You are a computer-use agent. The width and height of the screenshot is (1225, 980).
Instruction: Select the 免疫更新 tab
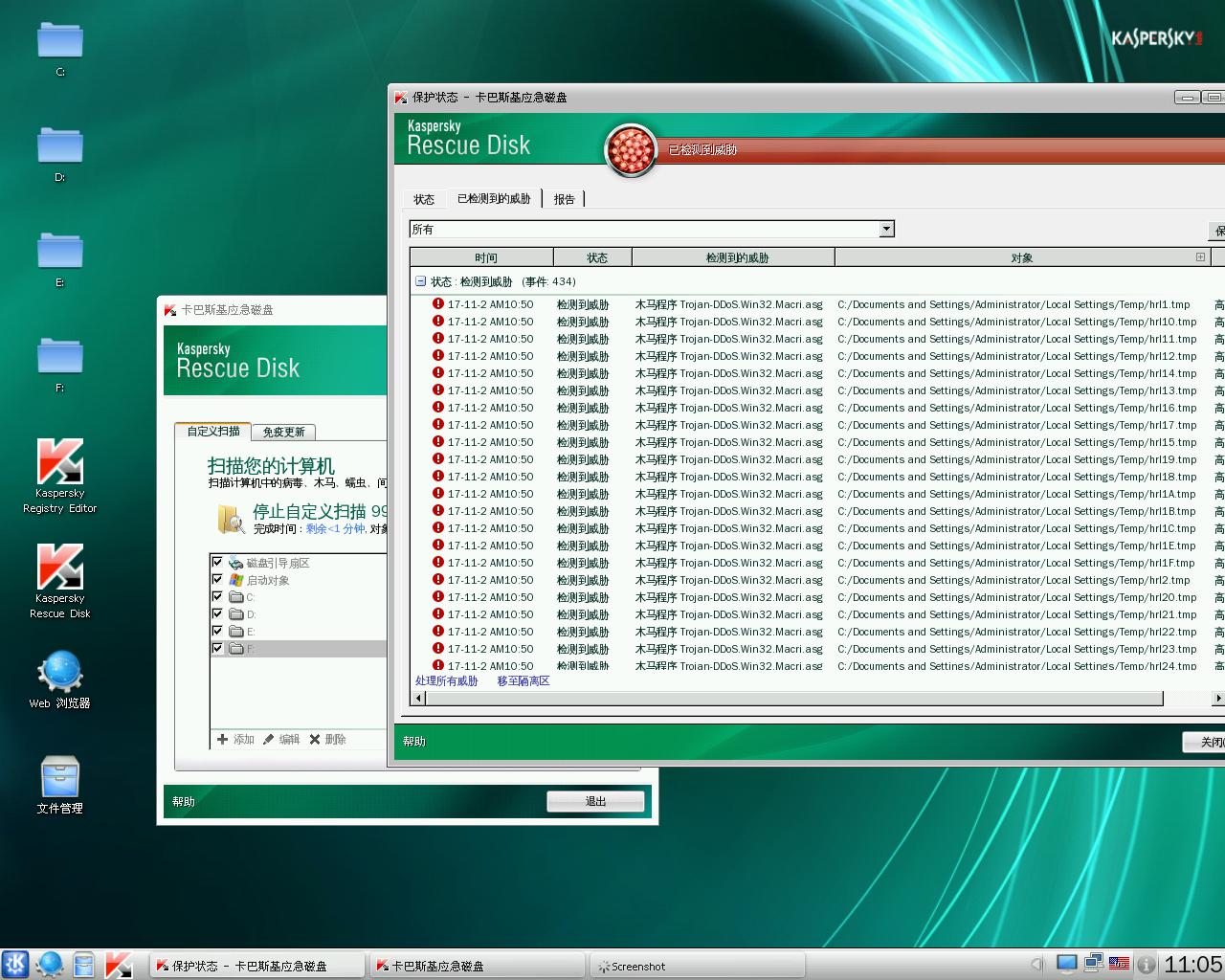[x=283, y=432]
